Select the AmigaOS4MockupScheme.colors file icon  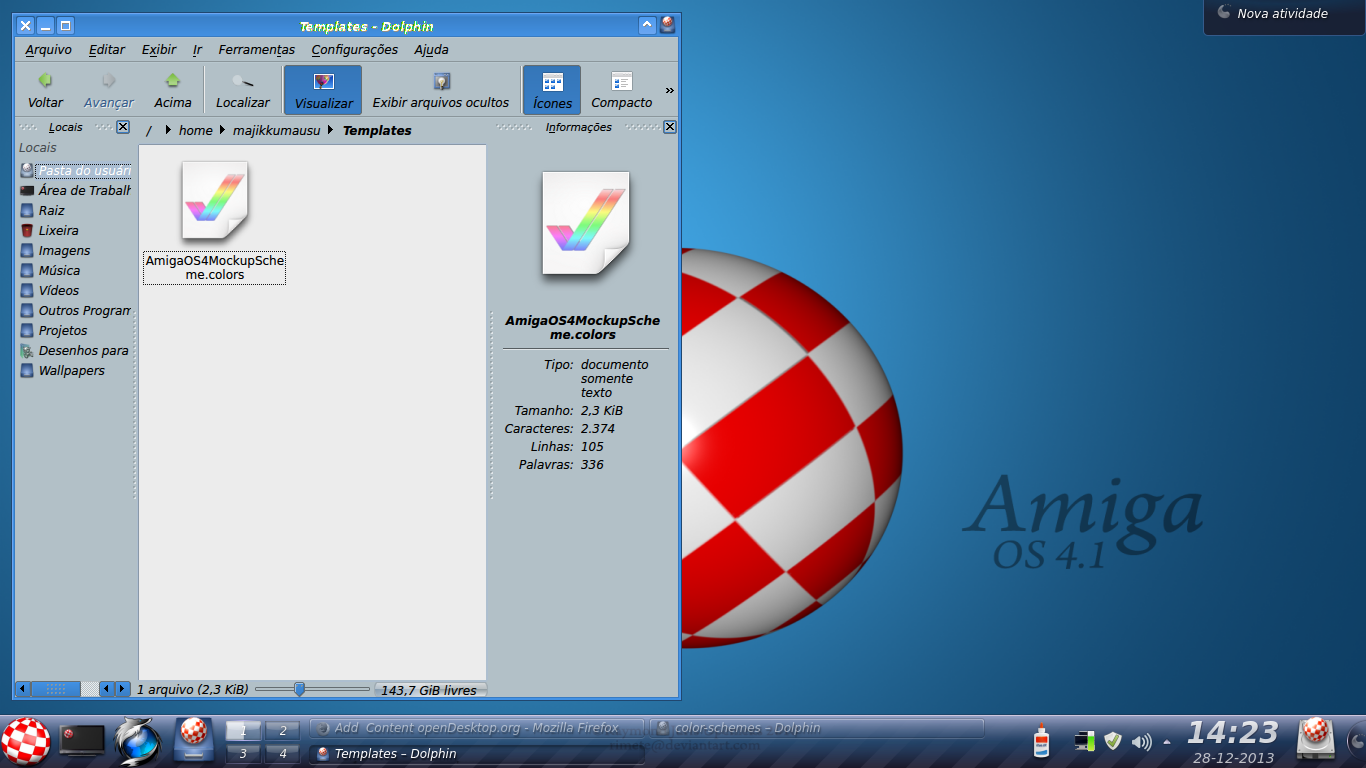(x=215, y=201)
